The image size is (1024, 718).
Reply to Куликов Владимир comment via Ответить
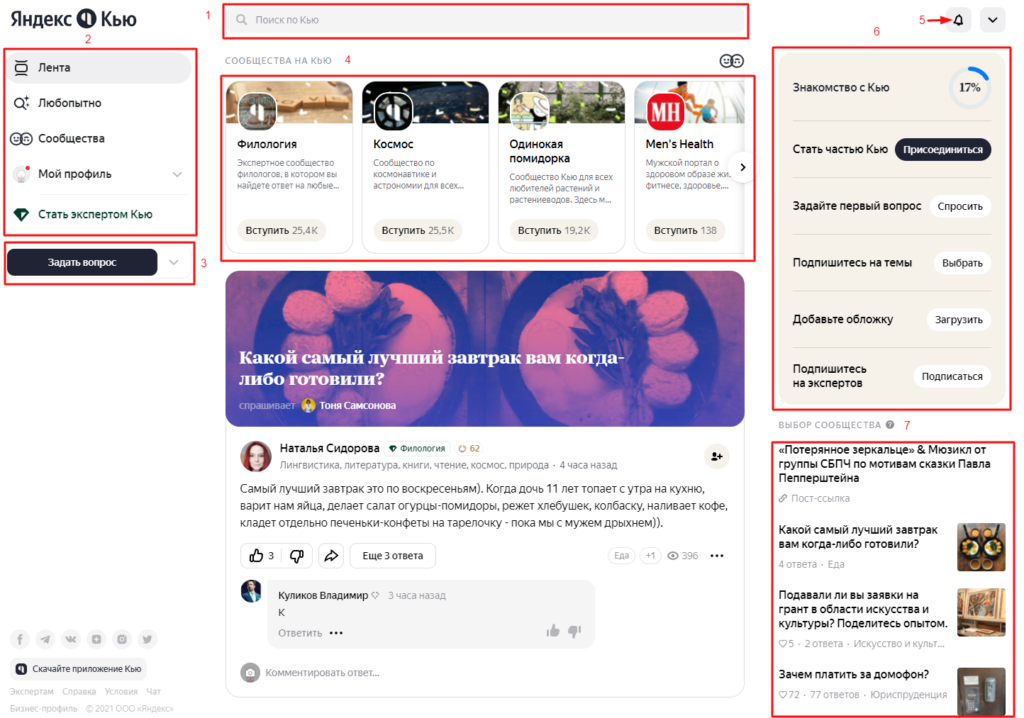[x=300, y=633]
